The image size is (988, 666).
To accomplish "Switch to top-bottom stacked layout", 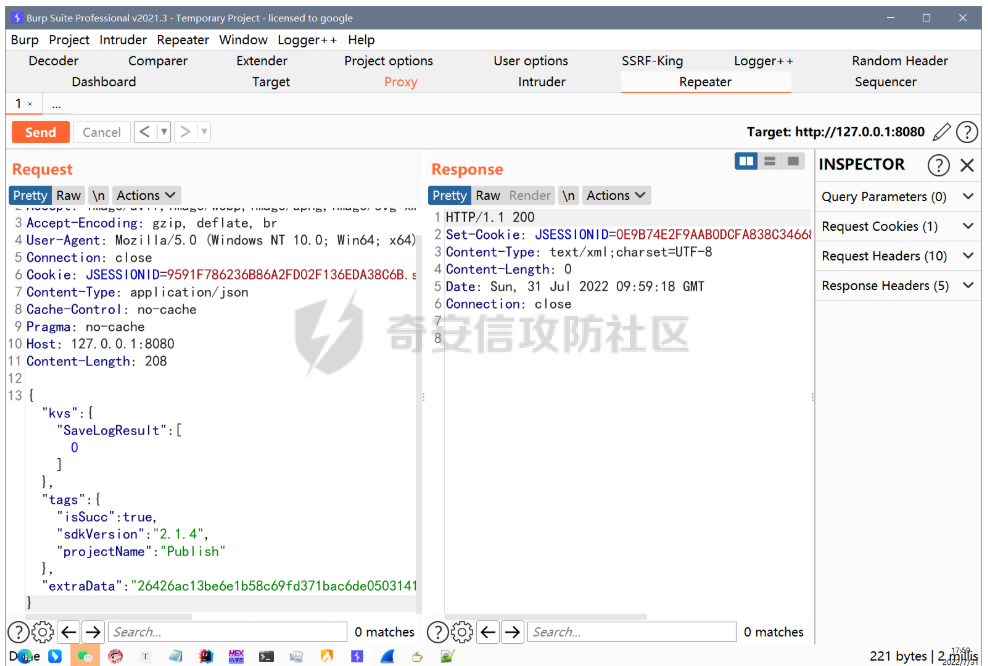I will (x=769, y=161).
